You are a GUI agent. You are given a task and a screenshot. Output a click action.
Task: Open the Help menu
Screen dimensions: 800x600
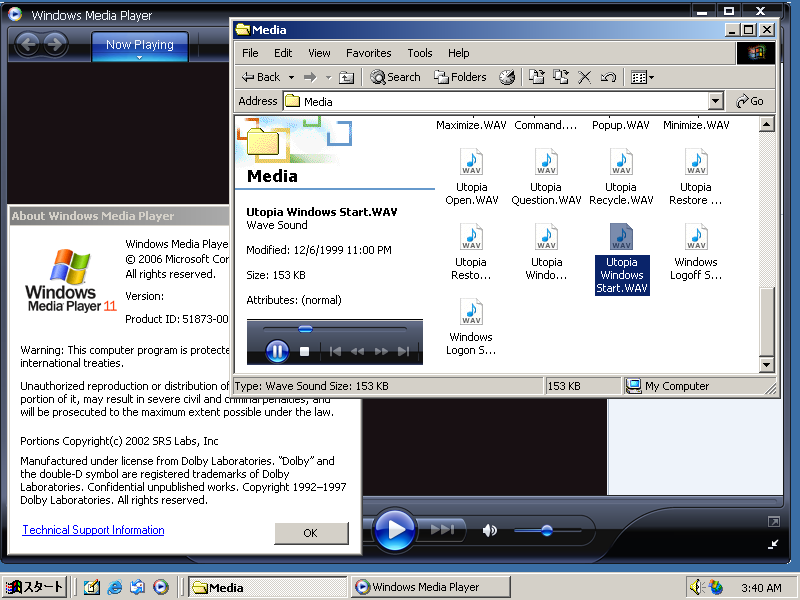point(459,53)
